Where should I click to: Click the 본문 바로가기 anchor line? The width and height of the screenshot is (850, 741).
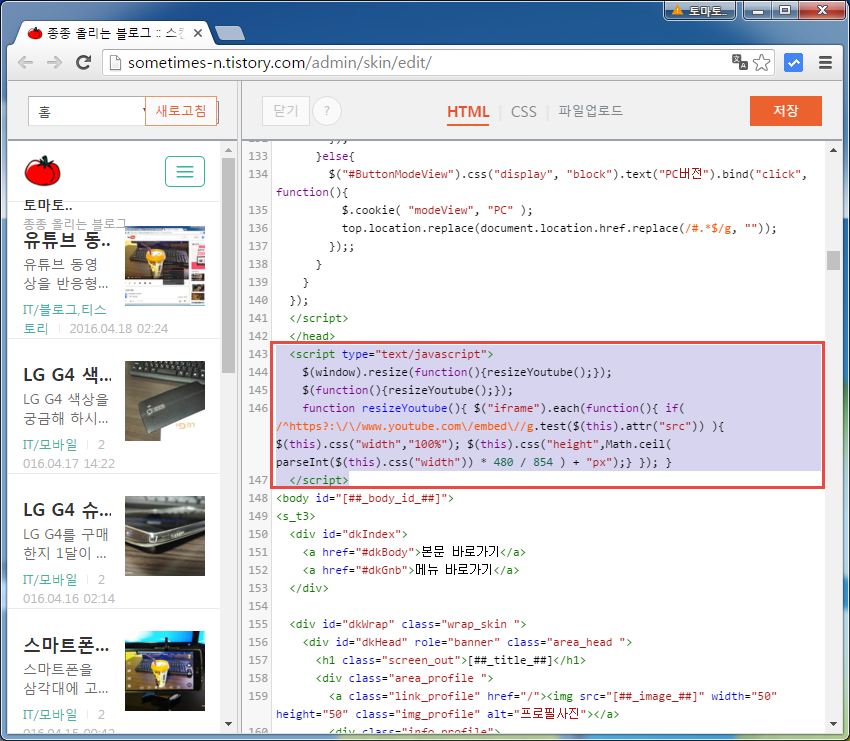tap(414, 552)
